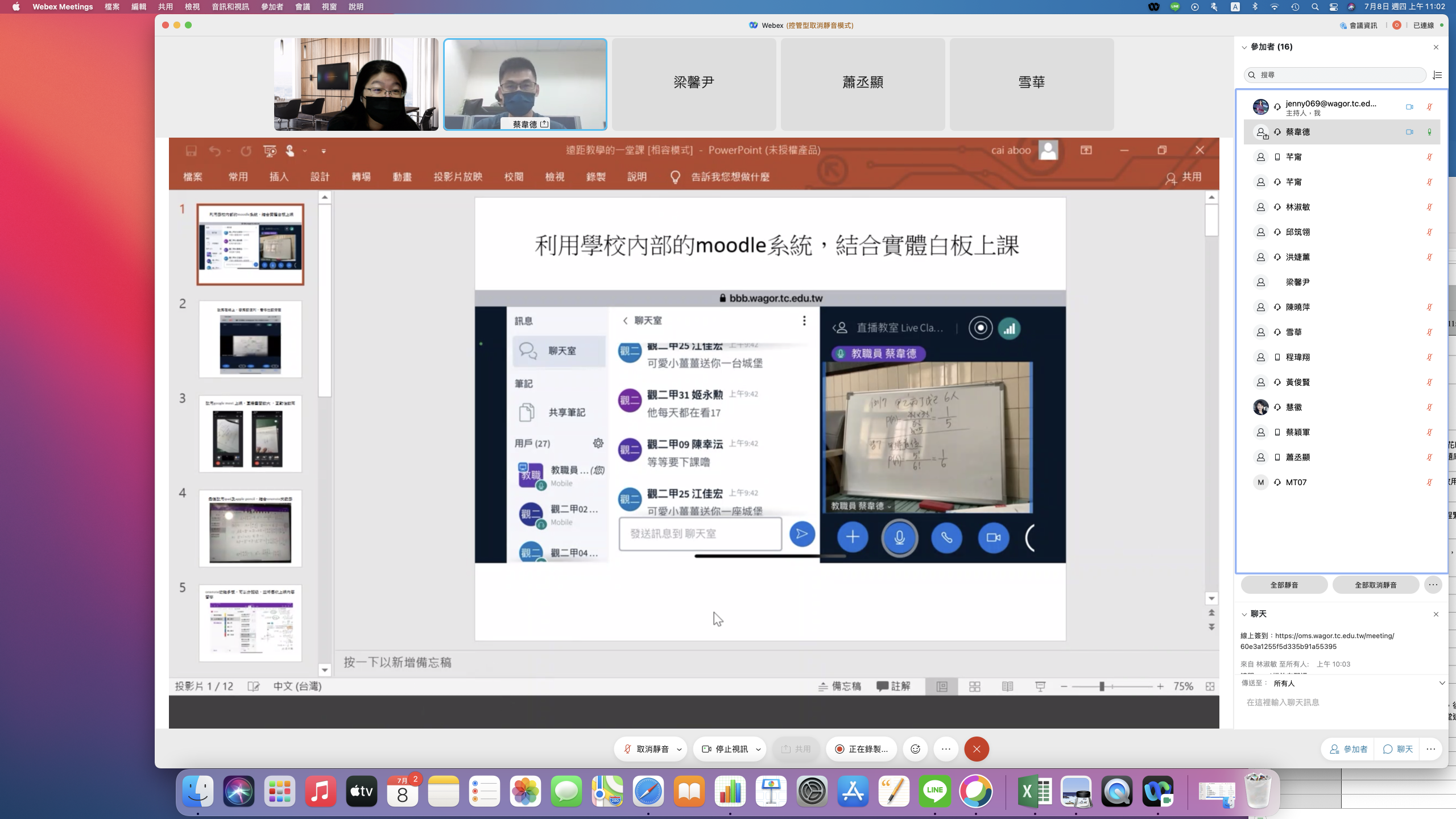Click the 全部靜音 button
This screenshot has width=1456, height=819.
click(x=1284, y=585)
